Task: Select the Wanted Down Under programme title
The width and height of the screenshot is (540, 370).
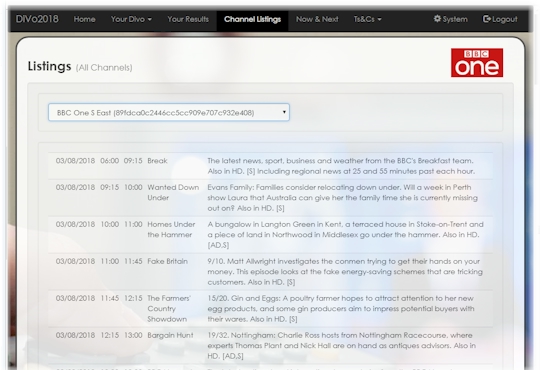Action: [x=173, y=193]
